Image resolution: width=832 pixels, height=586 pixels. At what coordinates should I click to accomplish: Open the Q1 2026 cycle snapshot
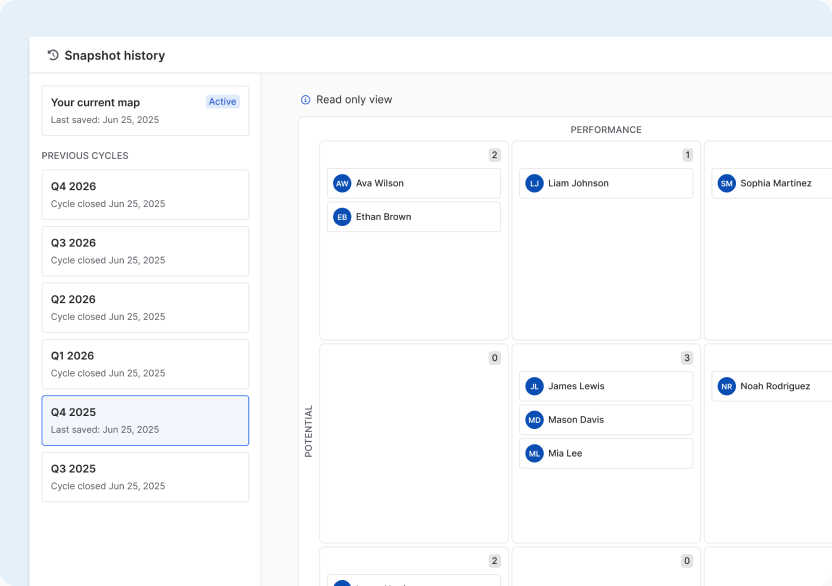click(x=145, y=364)
